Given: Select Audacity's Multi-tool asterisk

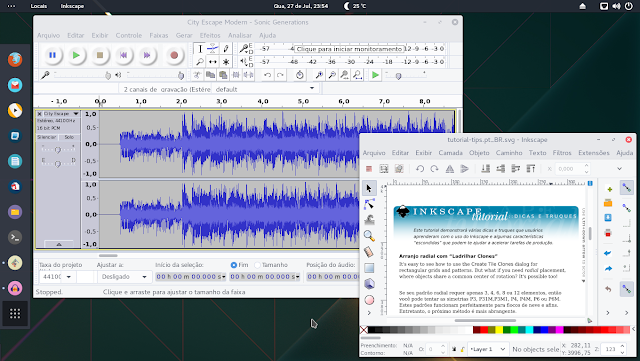Looking at the screenshot, I should click(226, 62).
